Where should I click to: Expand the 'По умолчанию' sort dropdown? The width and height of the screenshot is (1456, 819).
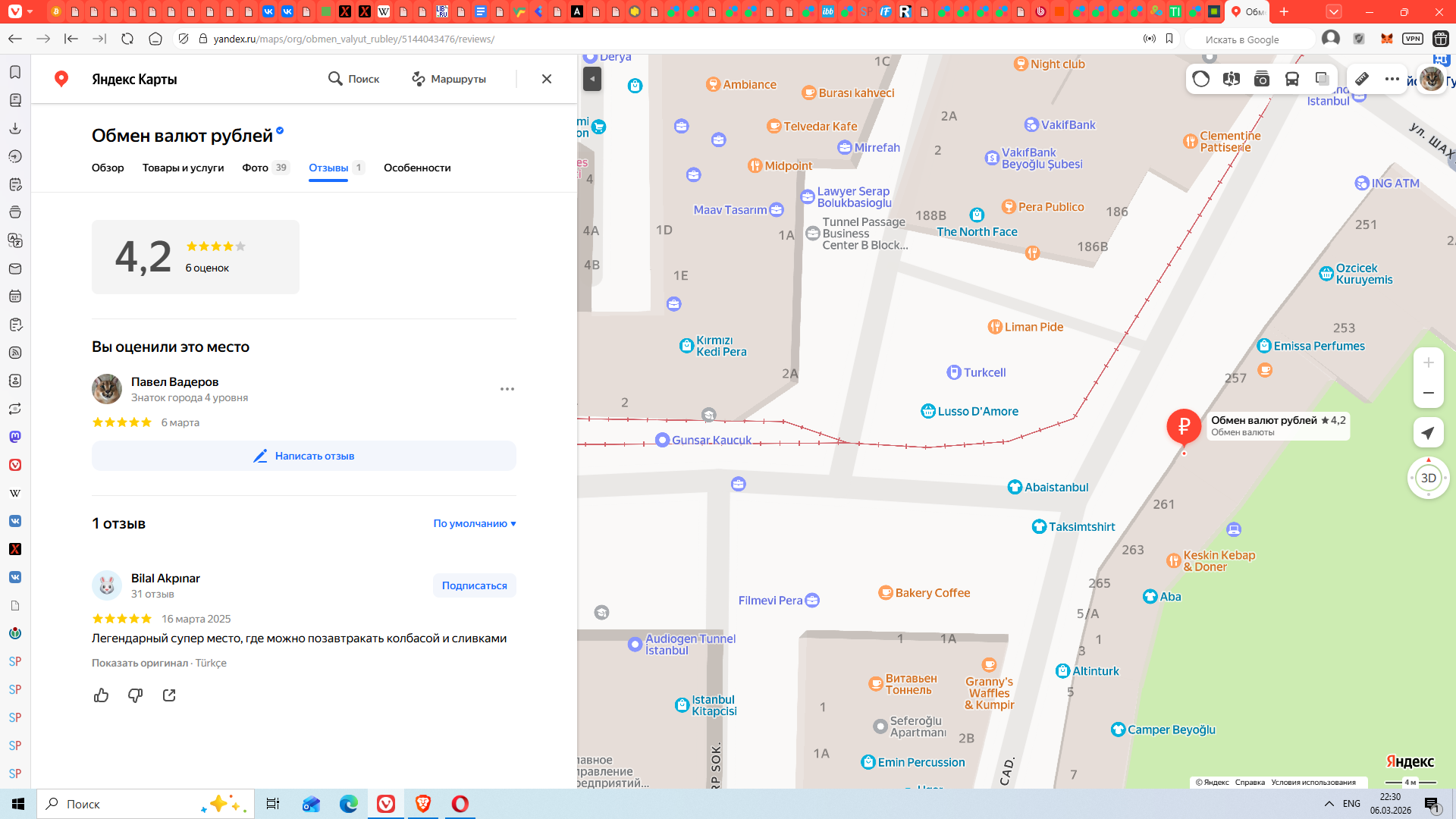(x=475, y=523)
